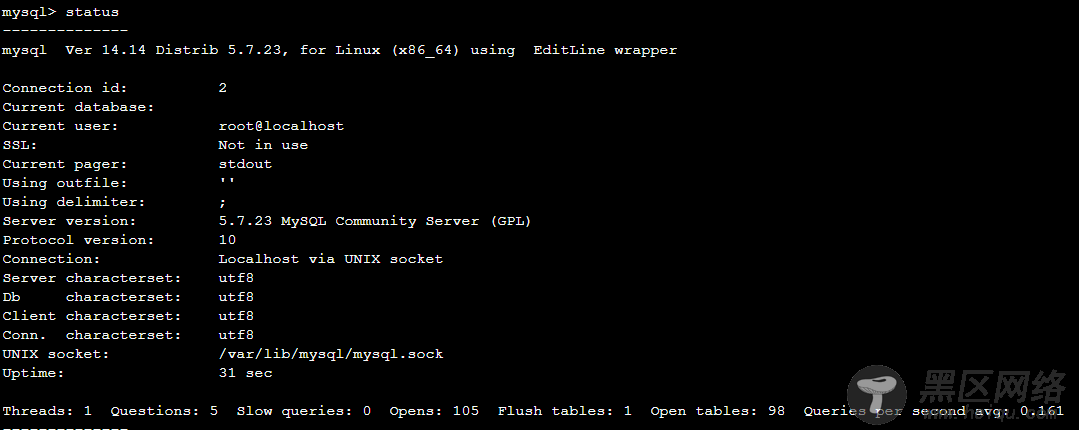Screen dimensions: 1079x430
Task: Click the Uptime 31 sec value
Action: 245,373
